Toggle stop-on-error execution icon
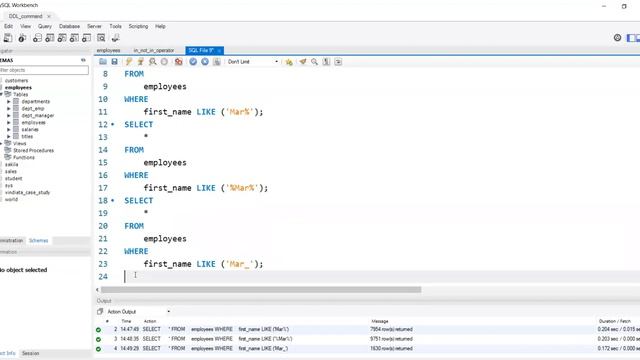Image resolution: width=640 pixels, height=360 pixels. coord(178,62)
